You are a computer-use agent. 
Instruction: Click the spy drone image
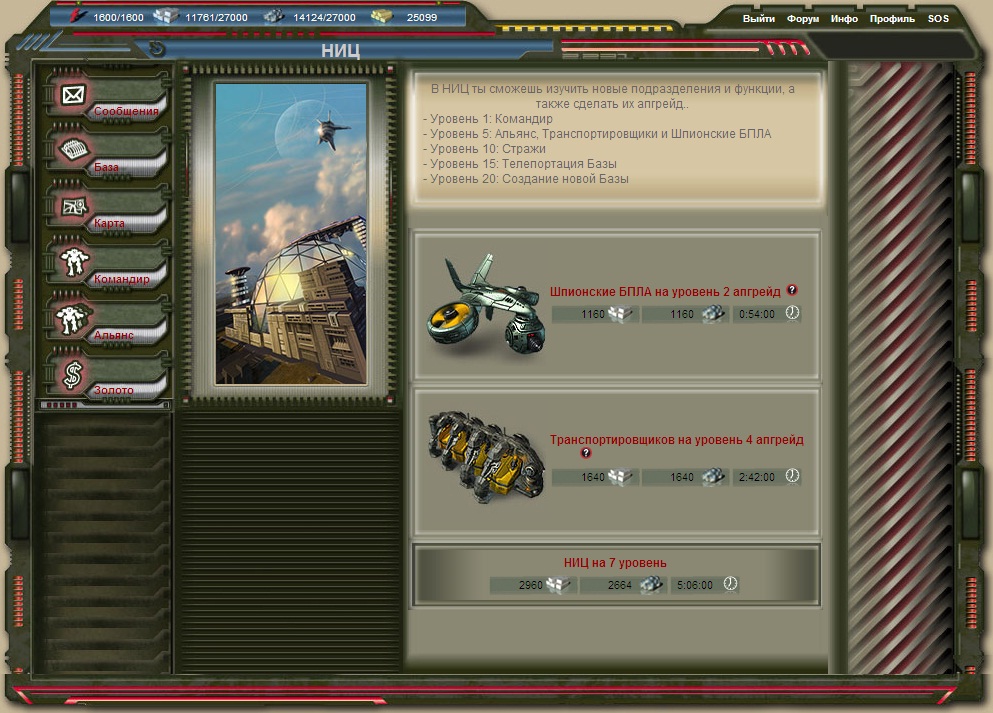tap(486, 307)
